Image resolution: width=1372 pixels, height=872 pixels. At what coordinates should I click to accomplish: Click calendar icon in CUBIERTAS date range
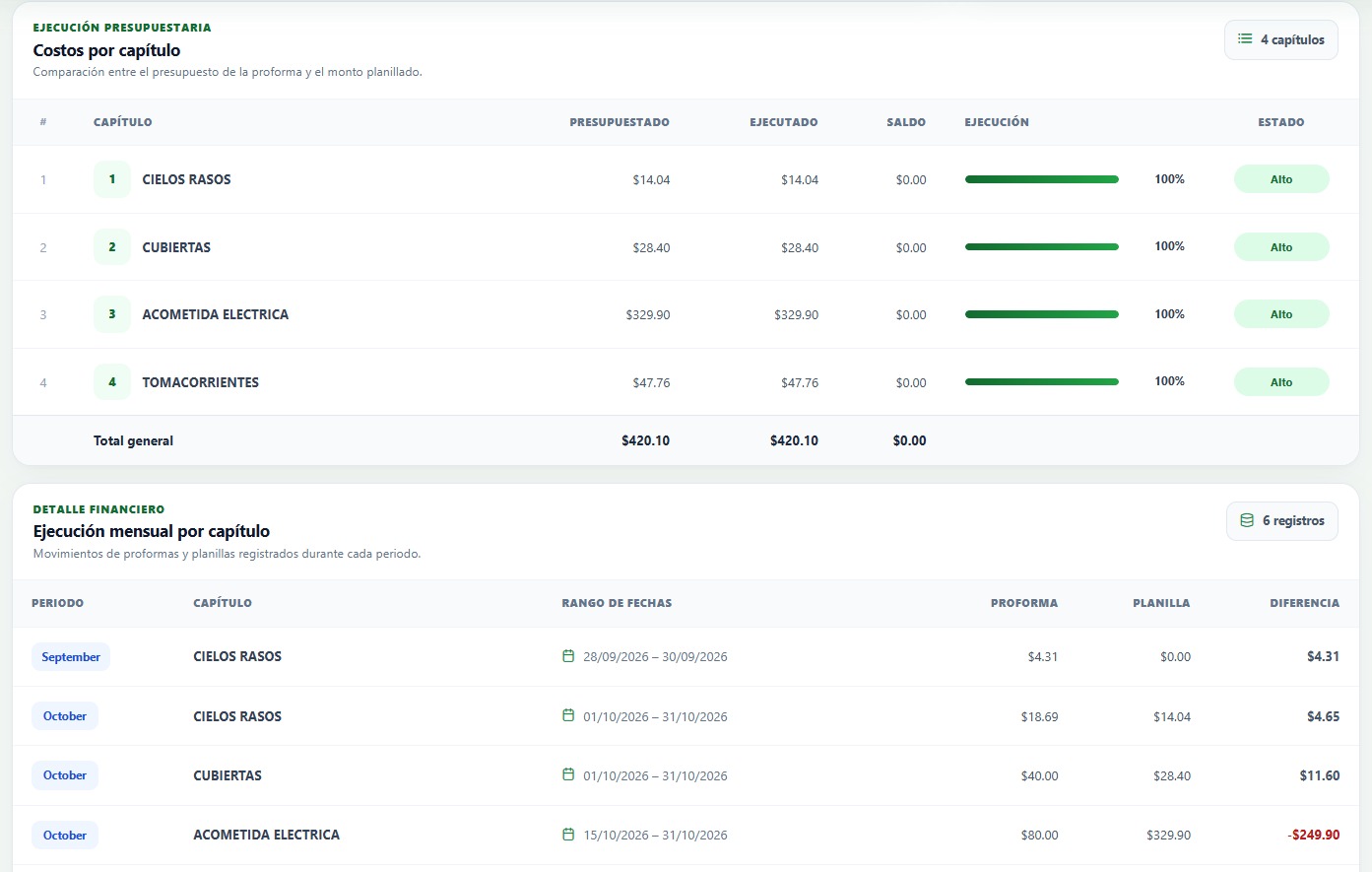(568, 774)
